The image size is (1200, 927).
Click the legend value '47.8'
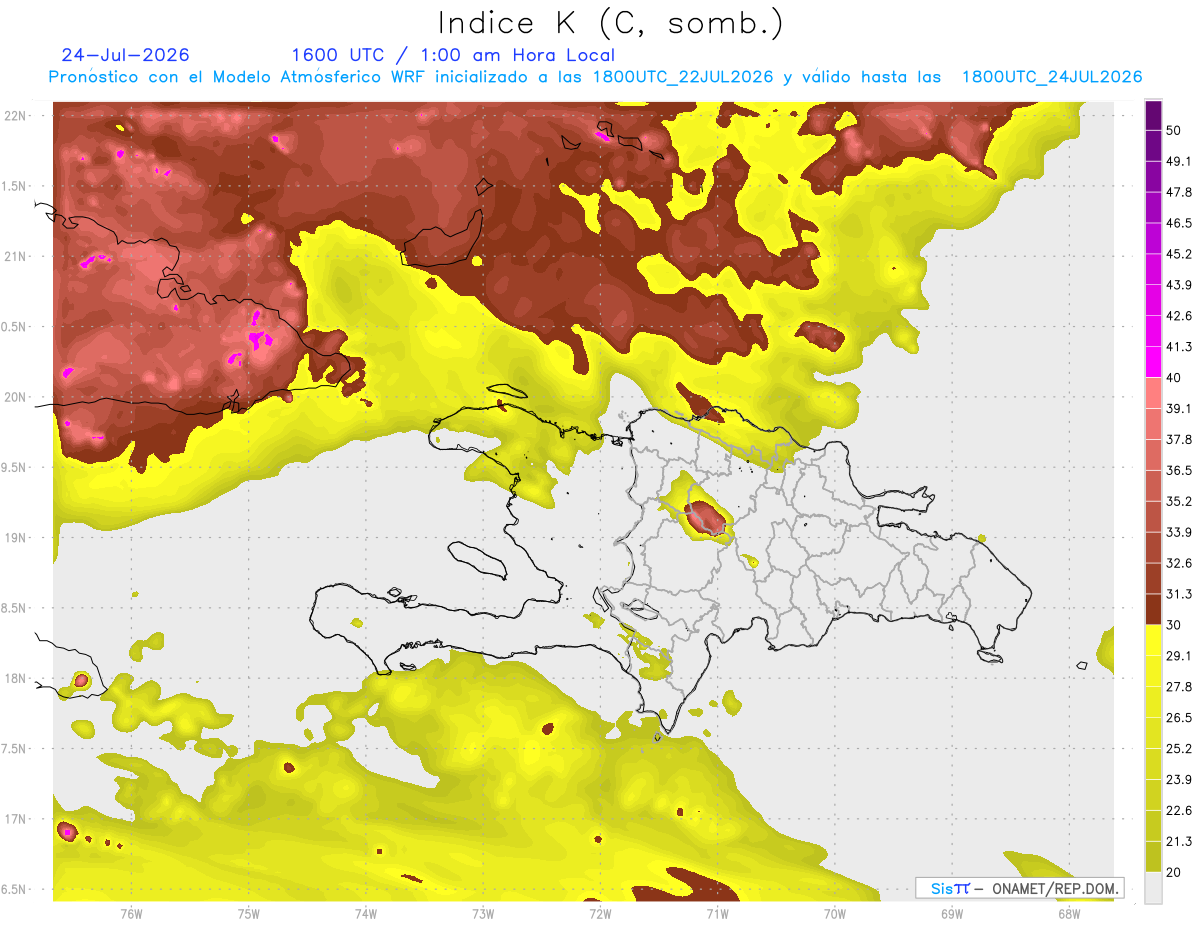click(1179, 192)
